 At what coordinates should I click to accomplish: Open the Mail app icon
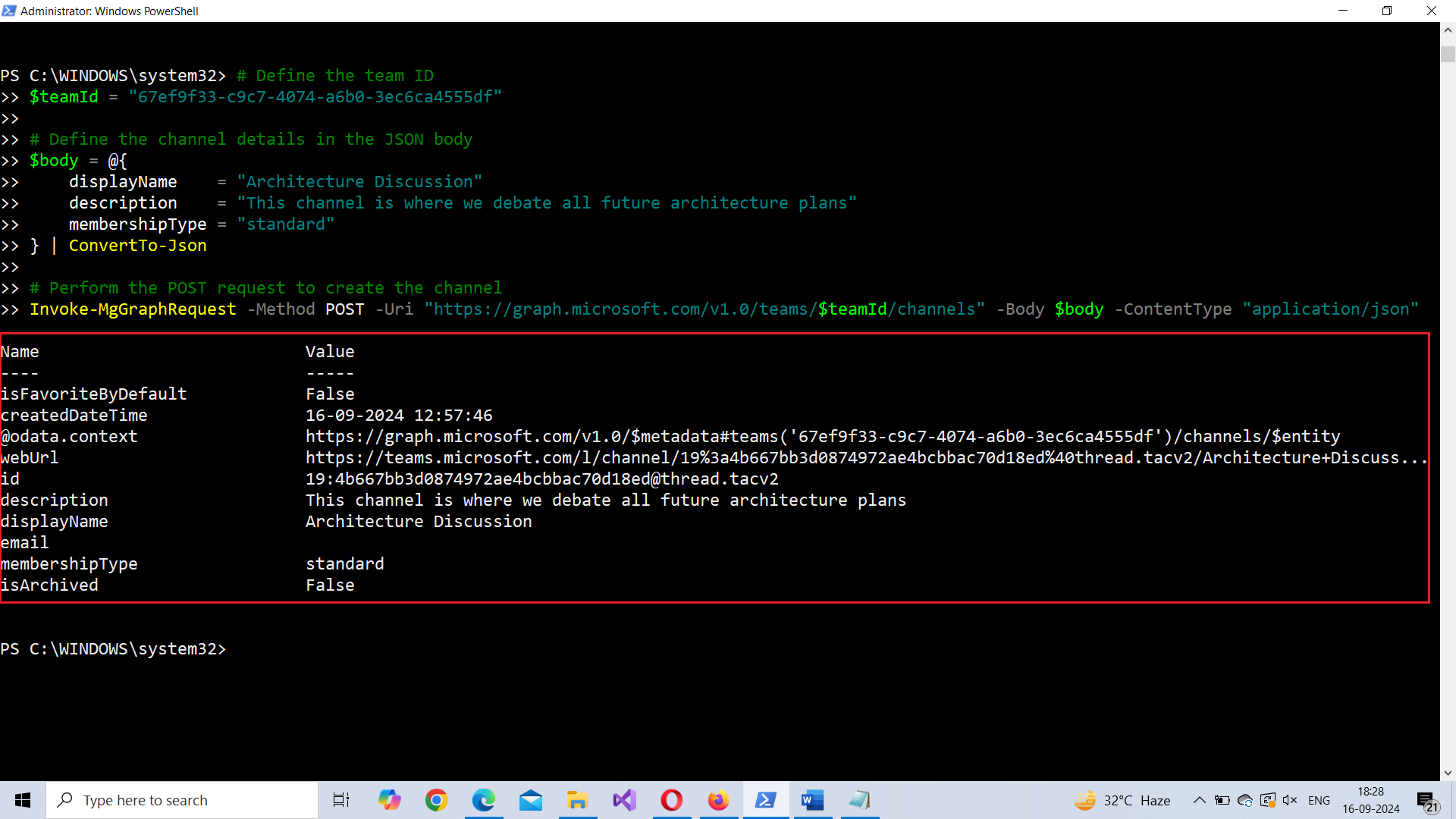(531, 800)
